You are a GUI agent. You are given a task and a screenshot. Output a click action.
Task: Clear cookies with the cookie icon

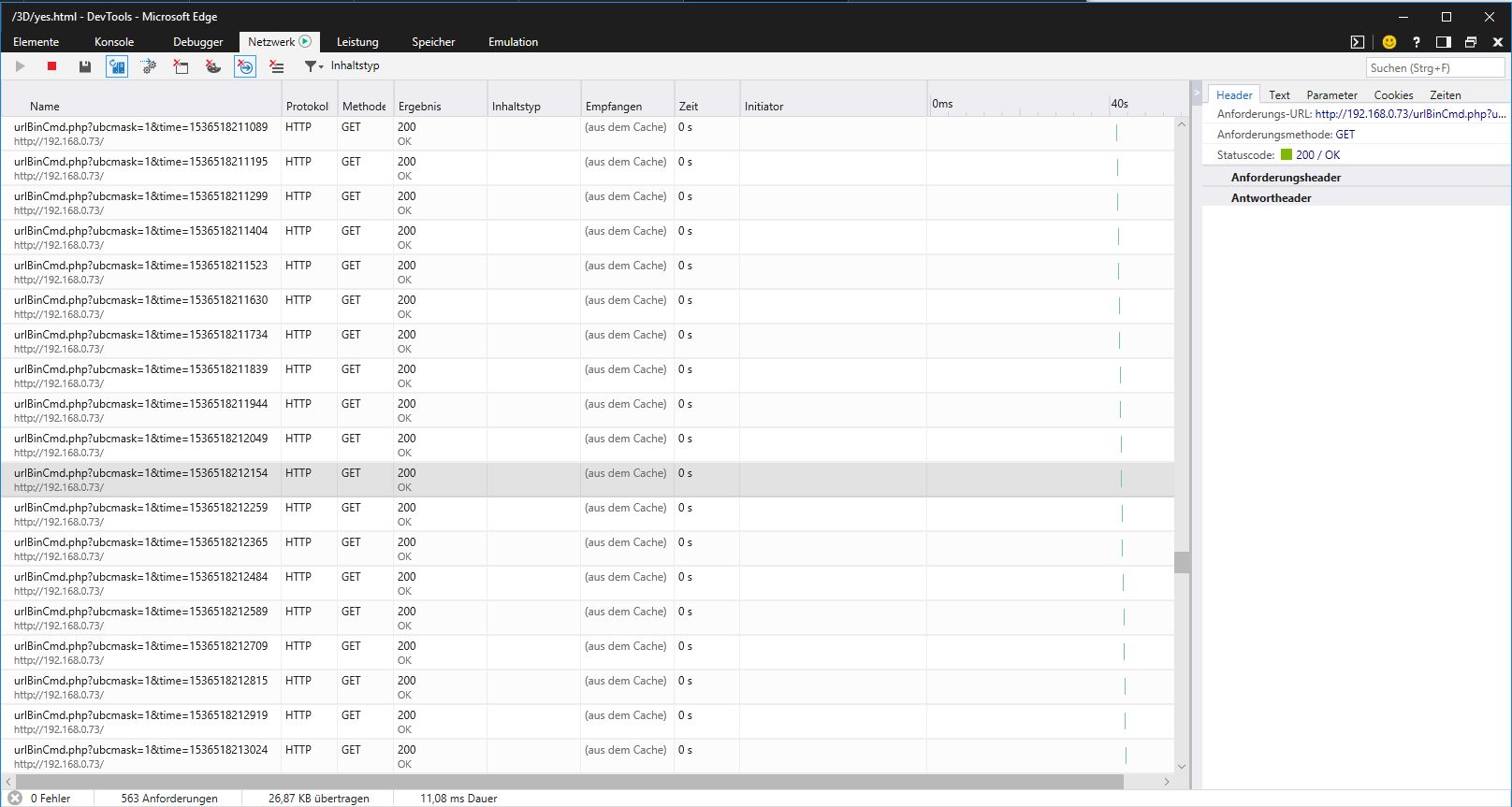click(213, 66)
